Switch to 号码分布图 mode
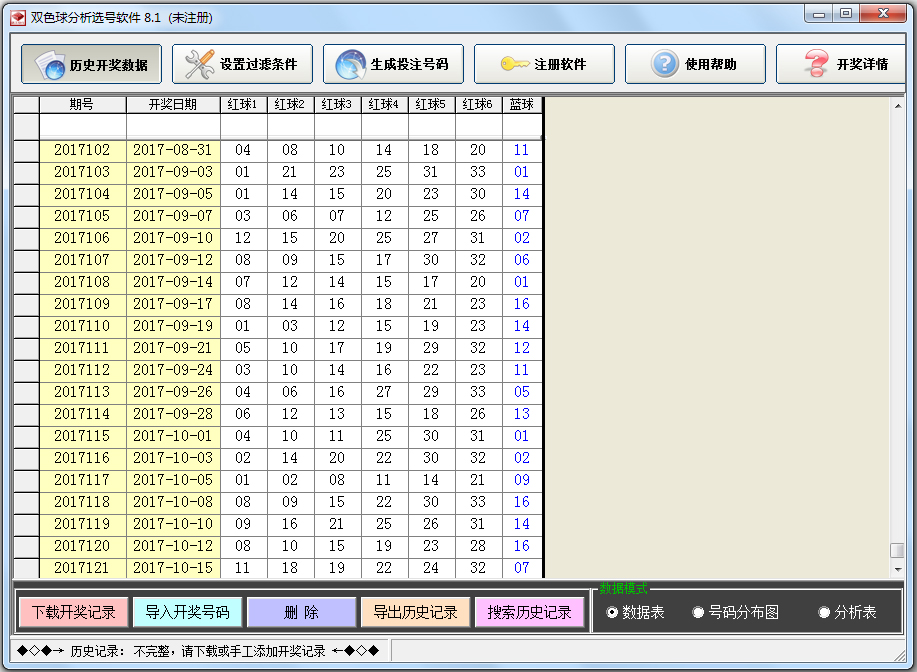Viewport: 917px width, 672px height. pos(698,612)
